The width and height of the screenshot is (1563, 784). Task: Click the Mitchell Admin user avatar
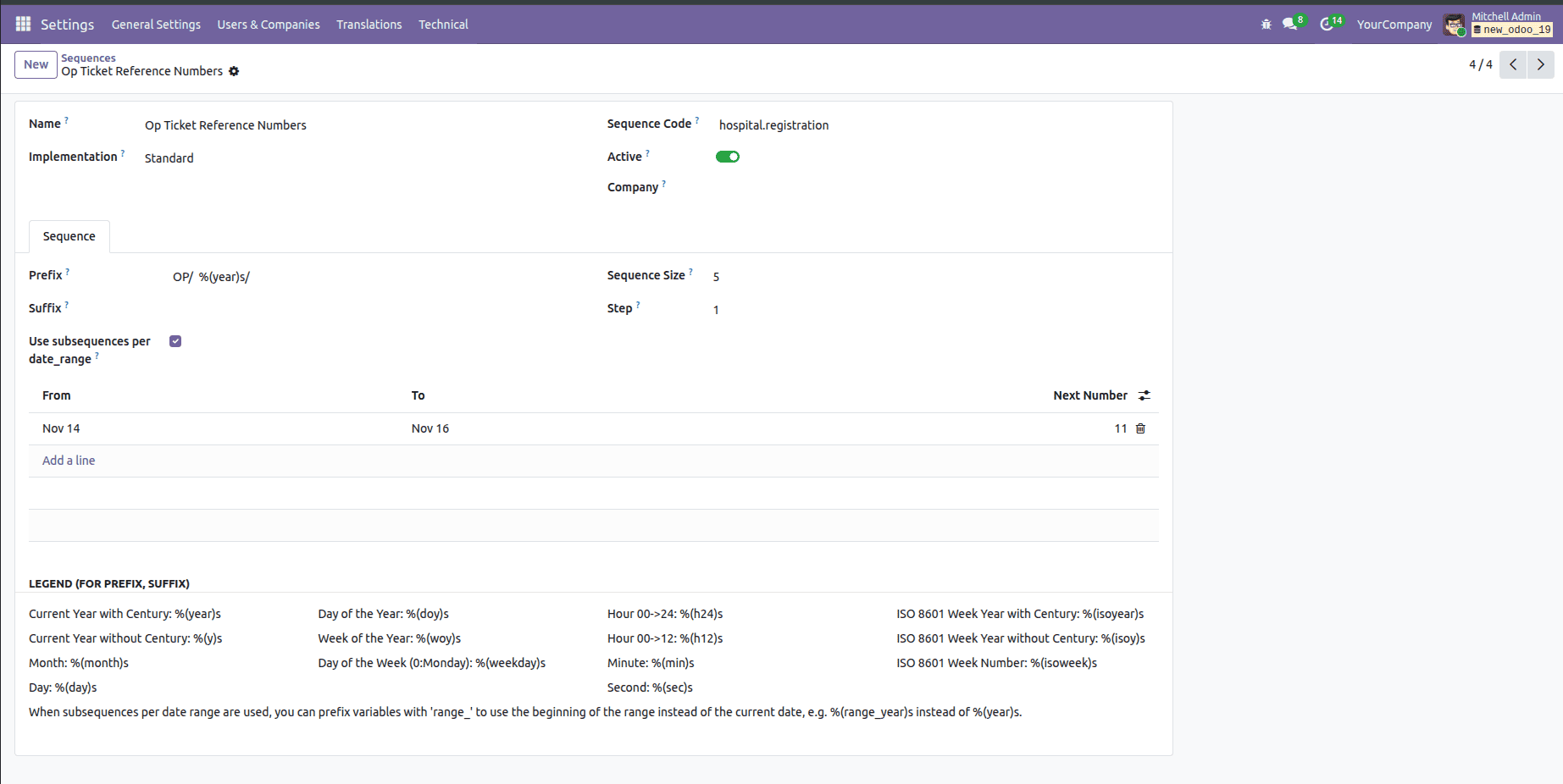click(1455, 25)
